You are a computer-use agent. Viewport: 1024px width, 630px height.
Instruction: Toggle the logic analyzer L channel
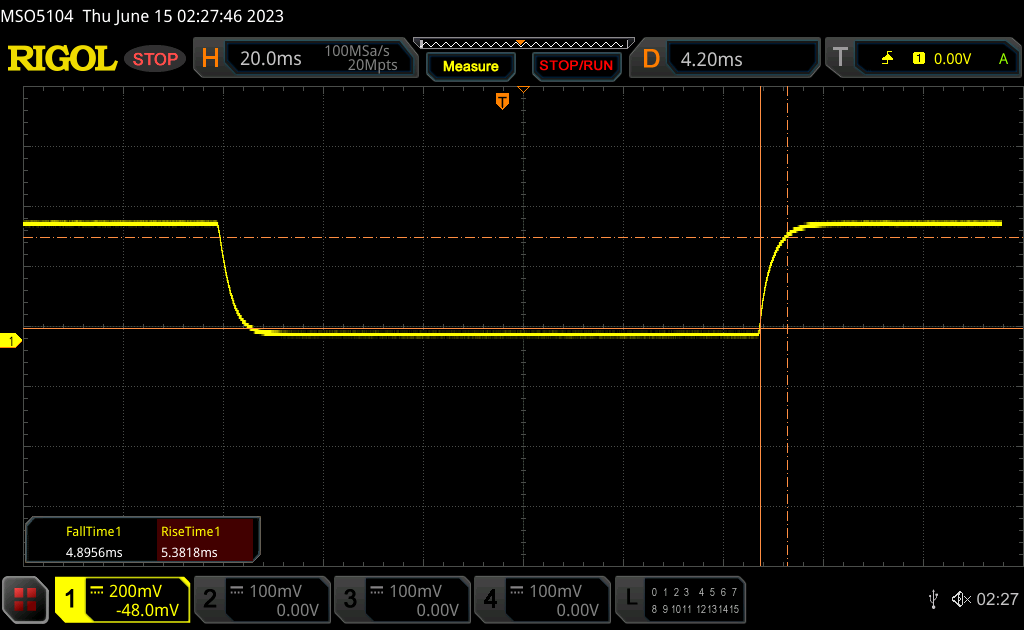point(631,598)
